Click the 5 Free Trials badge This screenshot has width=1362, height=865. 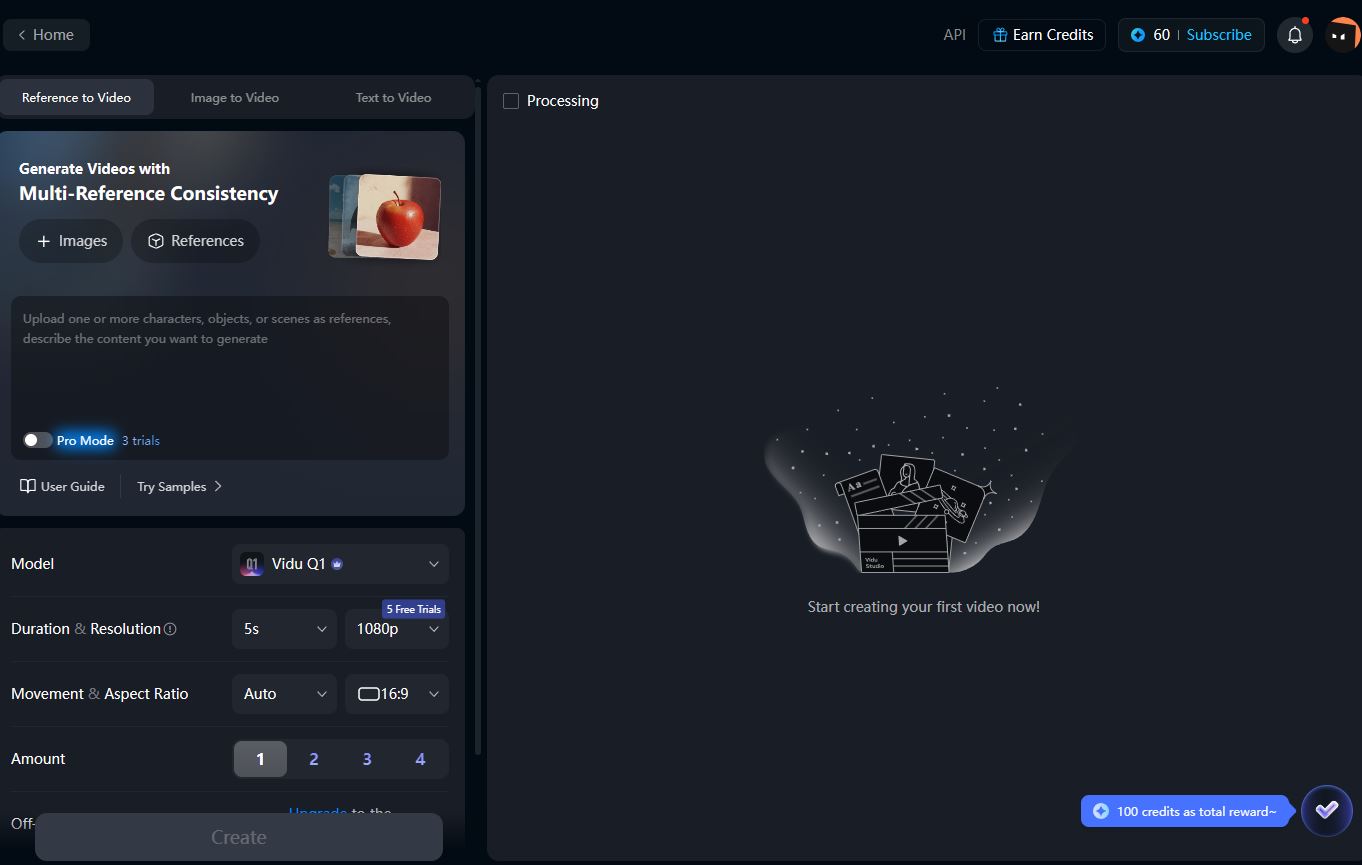(414, 609)
